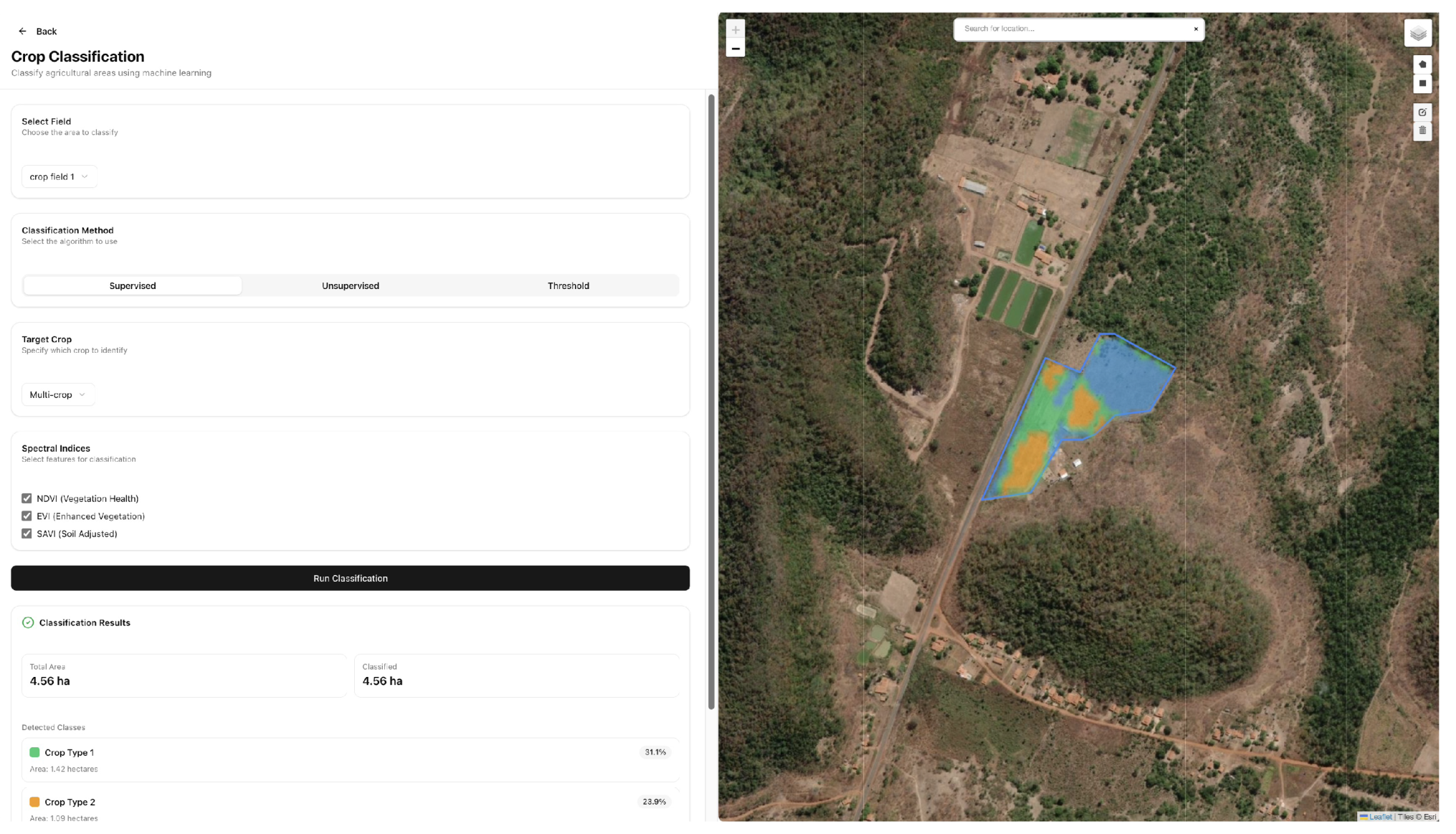Switch to Unsupervised classification method
The image size is (1456, 834).
[350, 285]
